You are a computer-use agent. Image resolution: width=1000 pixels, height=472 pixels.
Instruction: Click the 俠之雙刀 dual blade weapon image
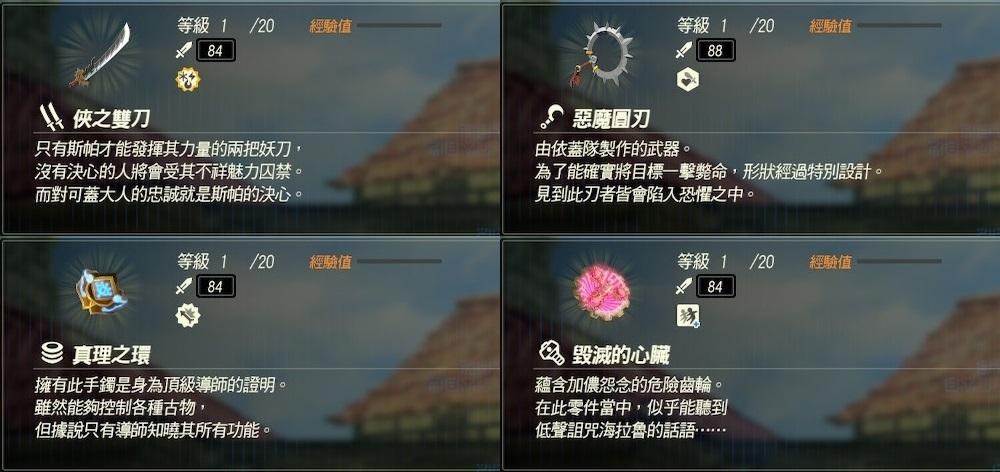pyautogui.click(x=101, y=55)
